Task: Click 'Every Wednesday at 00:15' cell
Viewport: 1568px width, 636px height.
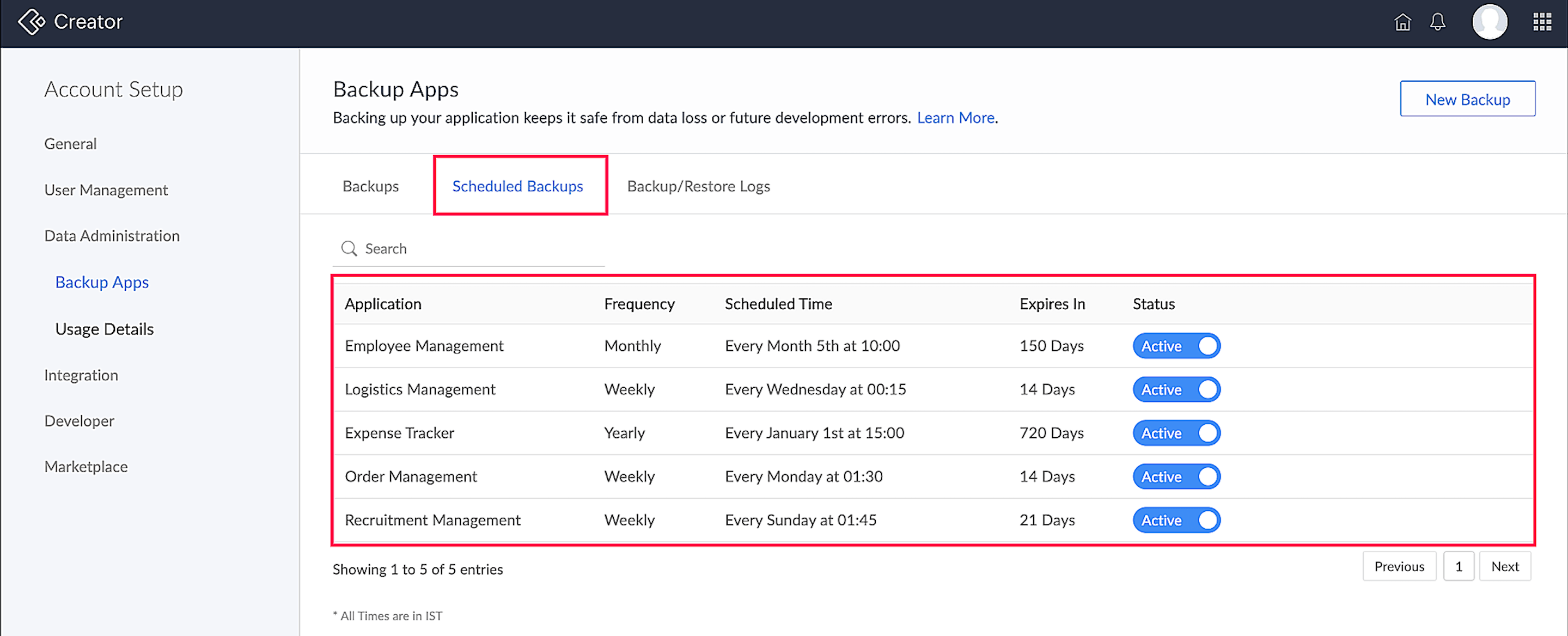Action: coord(815,389)
